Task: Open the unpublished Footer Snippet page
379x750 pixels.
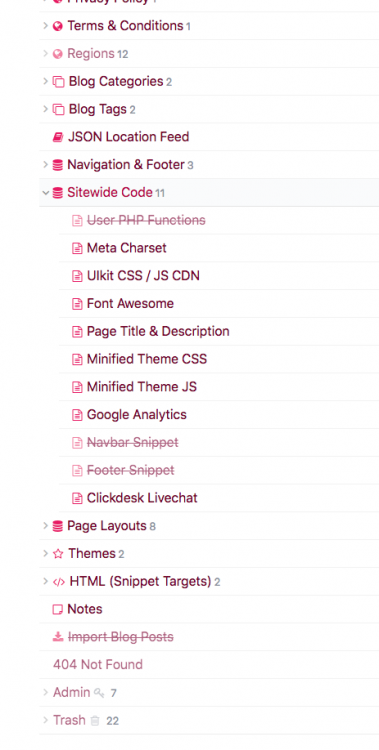Action: (x=131, y=470)
